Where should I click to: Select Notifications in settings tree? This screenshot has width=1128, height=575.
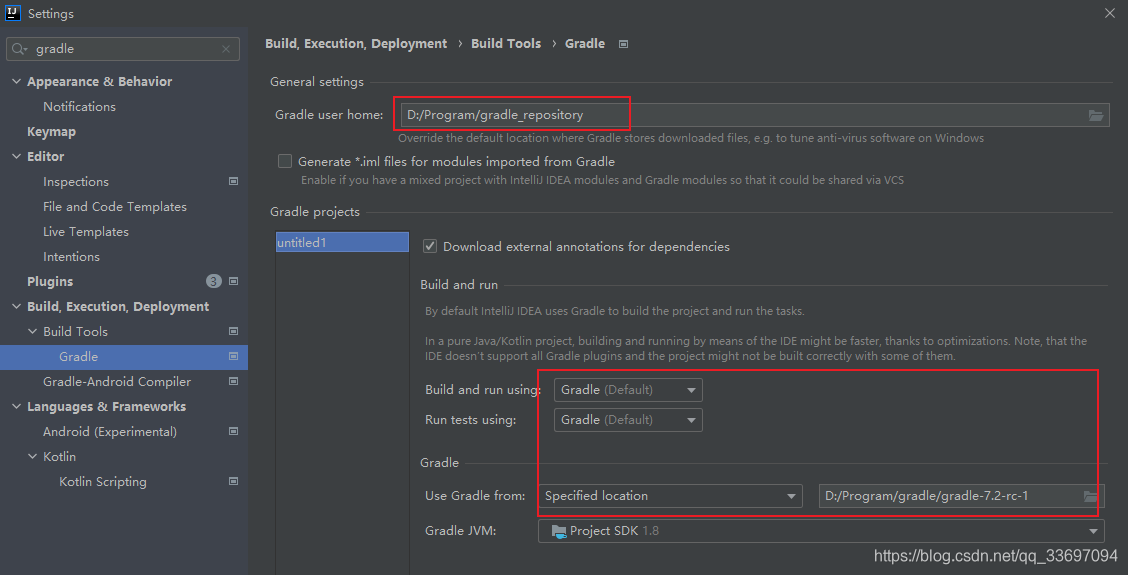point(79,107)
